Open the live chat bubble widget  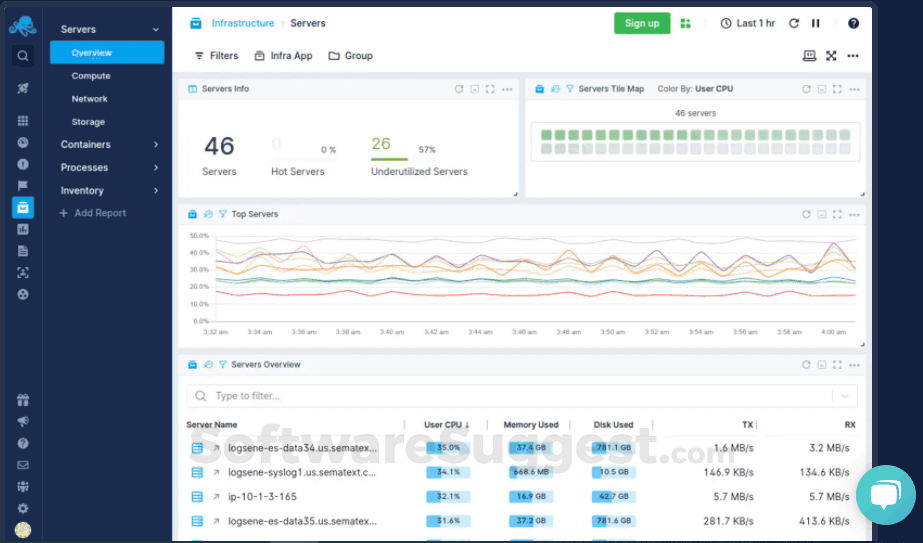point(885,495)
